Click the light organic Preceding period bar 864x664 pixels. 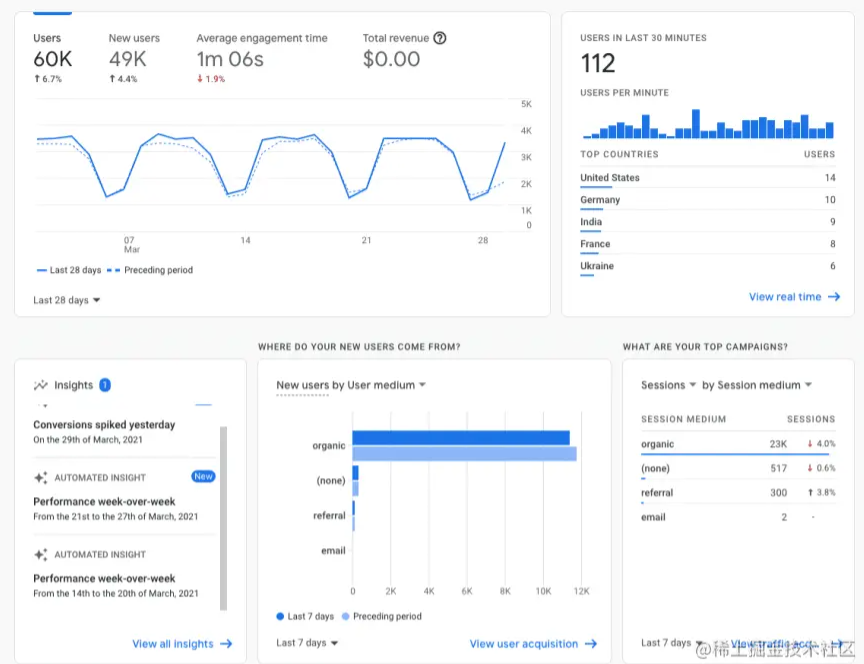coord(465,454)
